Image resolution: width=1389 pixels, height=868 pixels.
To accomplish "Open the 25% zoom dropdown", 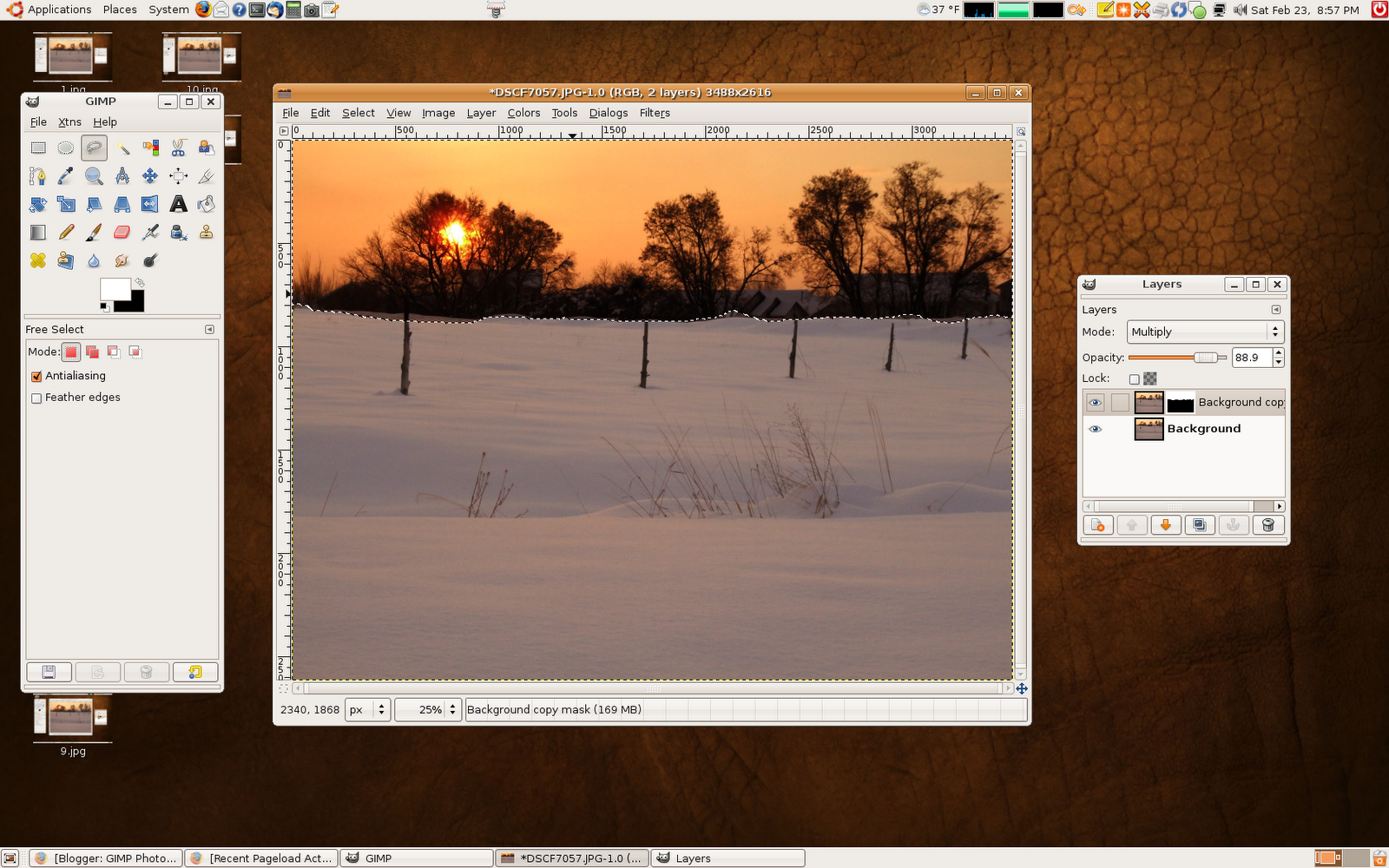I will [x=427, y=709].
